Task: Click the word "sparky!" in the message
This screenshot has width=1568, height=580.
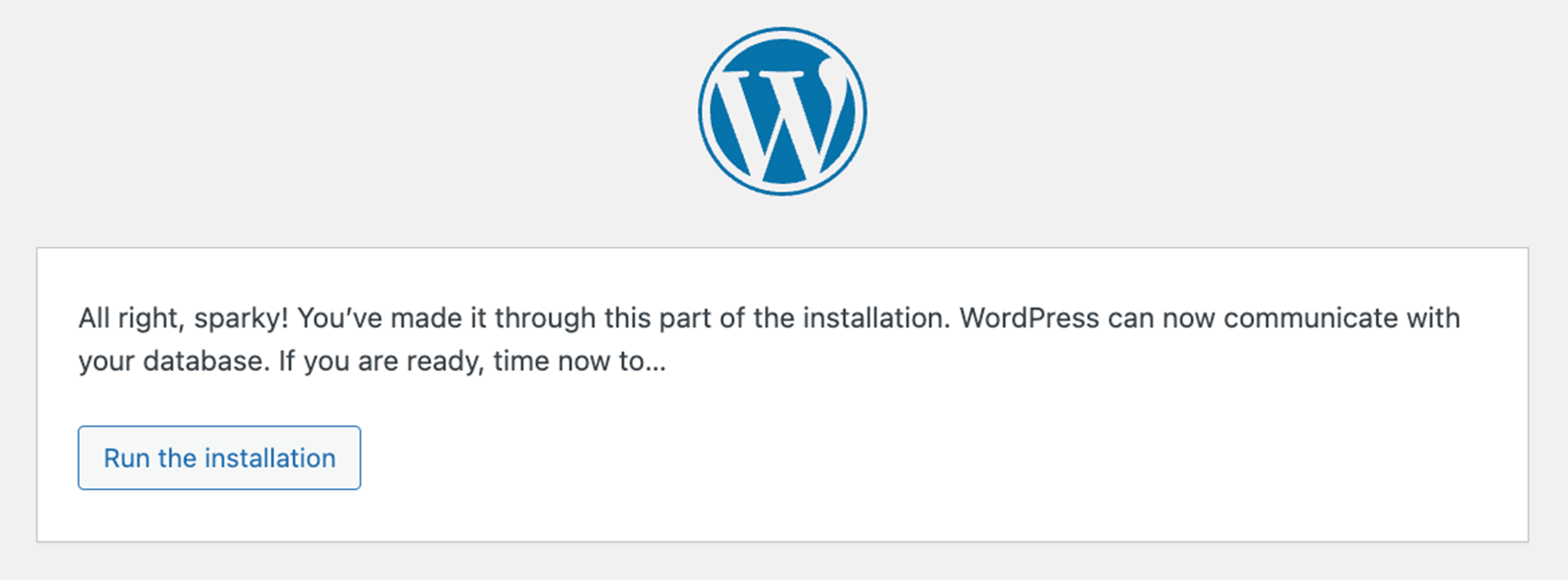Action: (x=241, y=319)
